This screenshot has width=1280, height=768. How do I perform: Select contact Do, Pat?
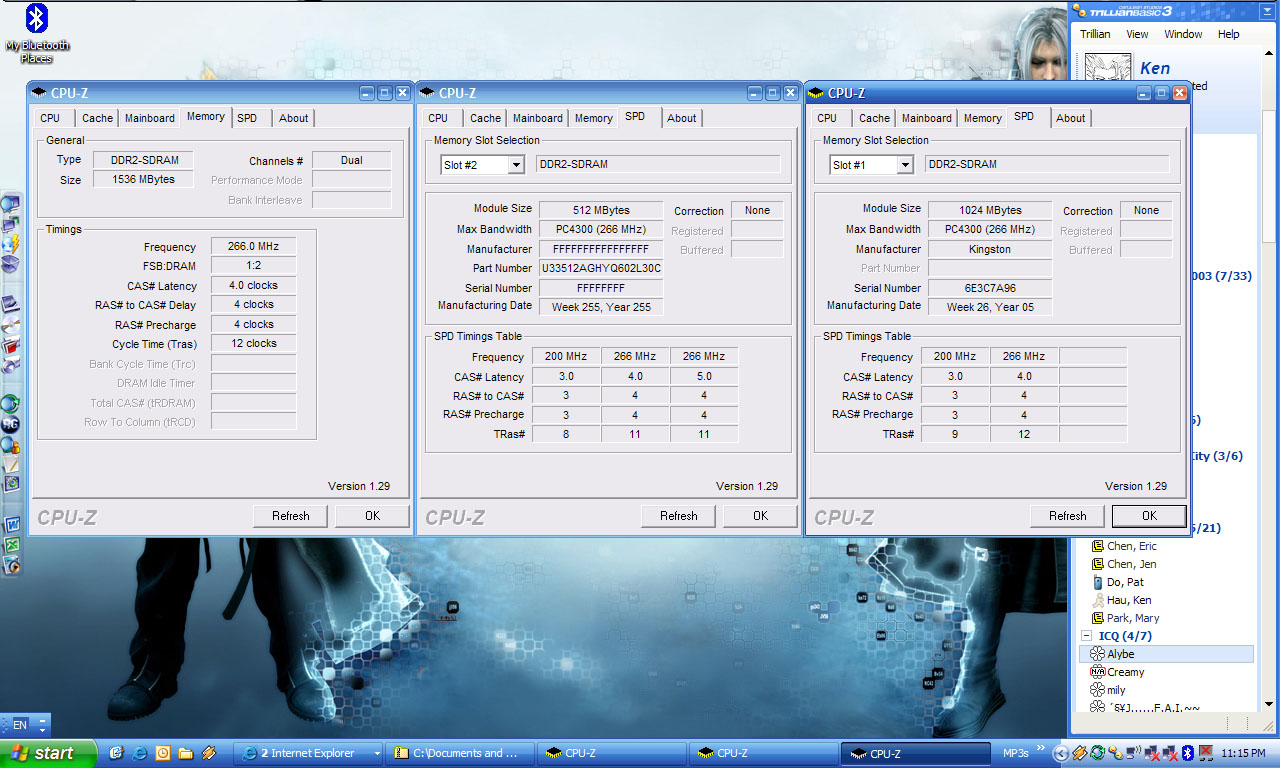pos(1125,582)
